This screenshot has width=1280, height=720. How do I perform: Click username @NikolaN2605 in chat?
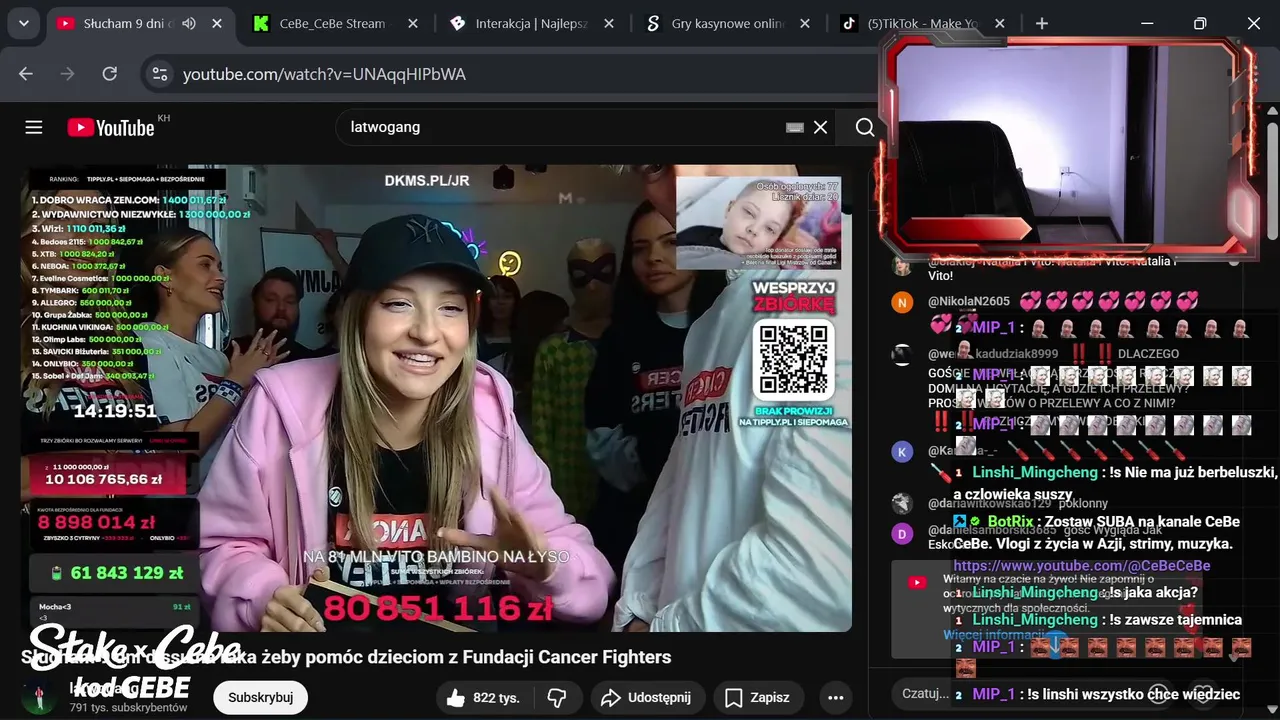click(x=969, y=301)
